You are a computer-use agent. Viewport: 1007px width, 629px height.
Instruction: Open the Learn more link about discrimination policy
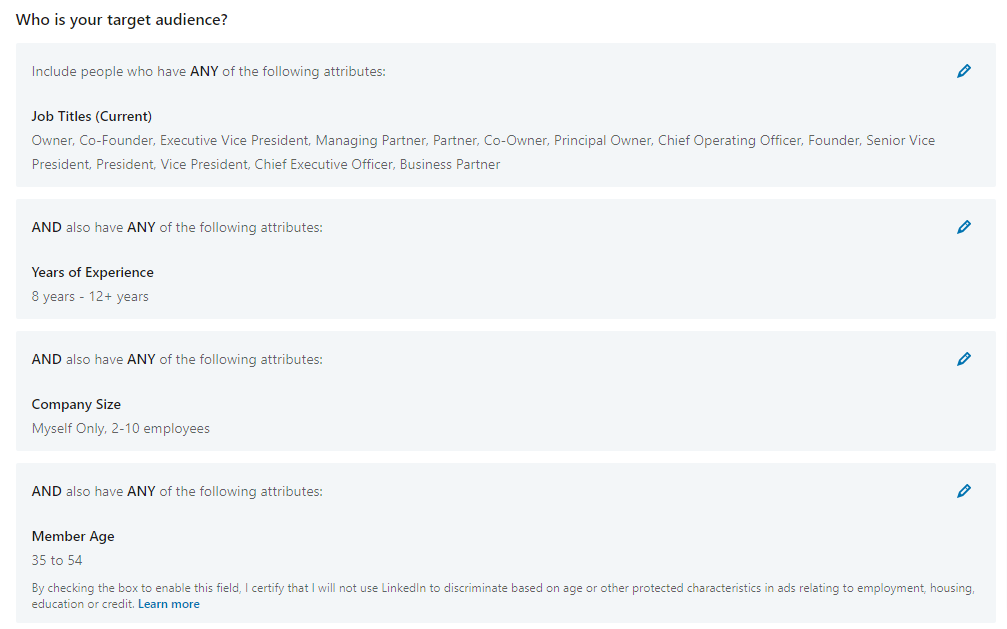[168, 603]
